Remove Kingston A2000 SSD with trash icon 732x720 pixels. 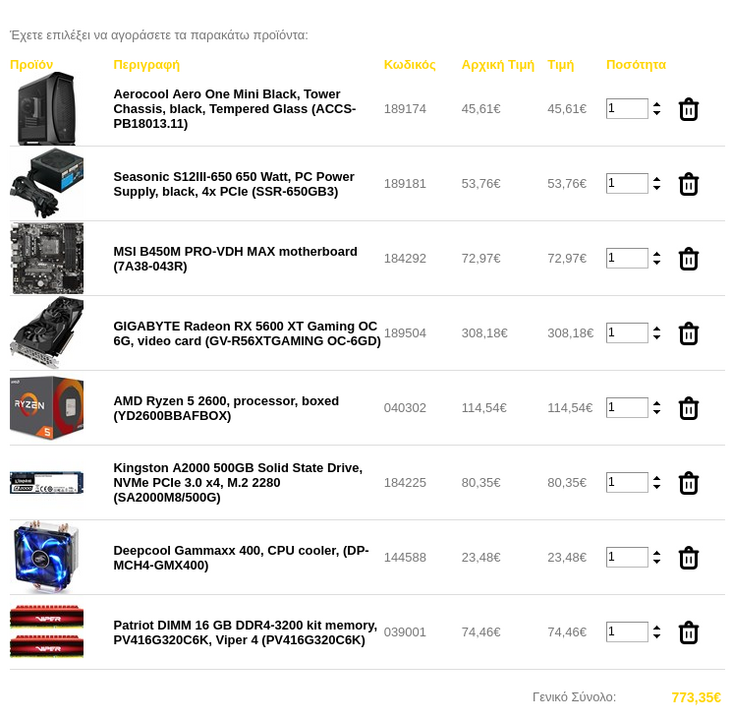pyautogui.click(x=688, y=483)
